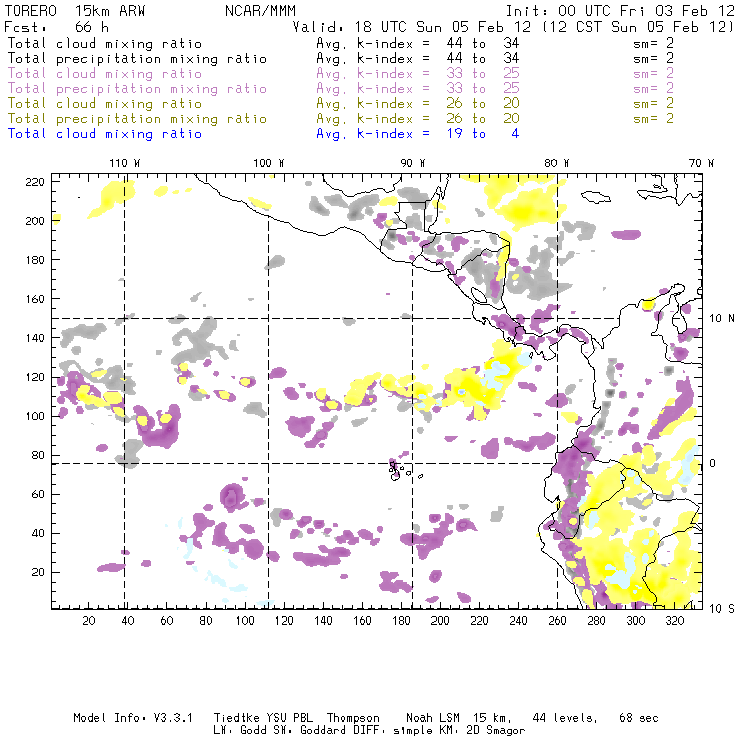
Task: Select the purple Total precipitation mixing ratio legend entry
Action: coord(136,88)
